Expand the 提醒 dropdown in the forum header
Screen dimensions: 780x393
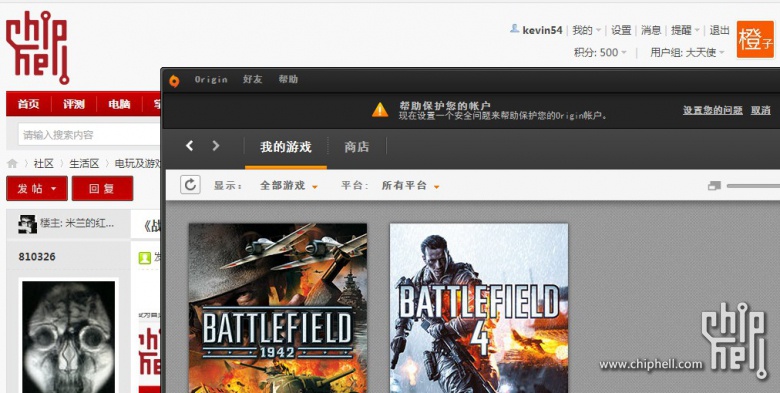tap(685, 30)
